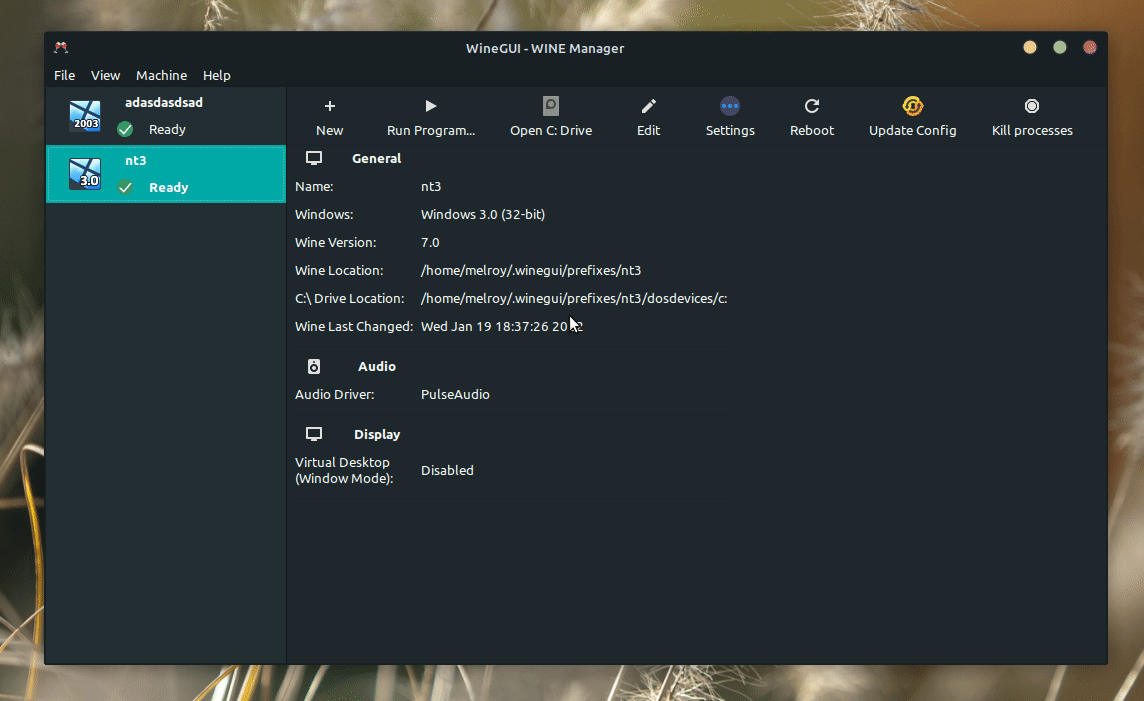Screen dimensions: 1144x701
Task: Click the Settings label in toolbar
Action: point(730,131)
